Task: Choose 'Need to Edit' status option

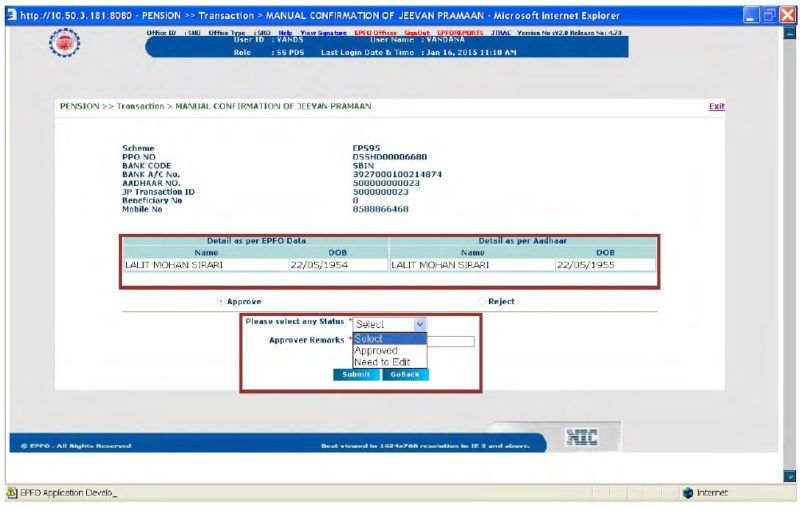Action: tap(381, 363)
